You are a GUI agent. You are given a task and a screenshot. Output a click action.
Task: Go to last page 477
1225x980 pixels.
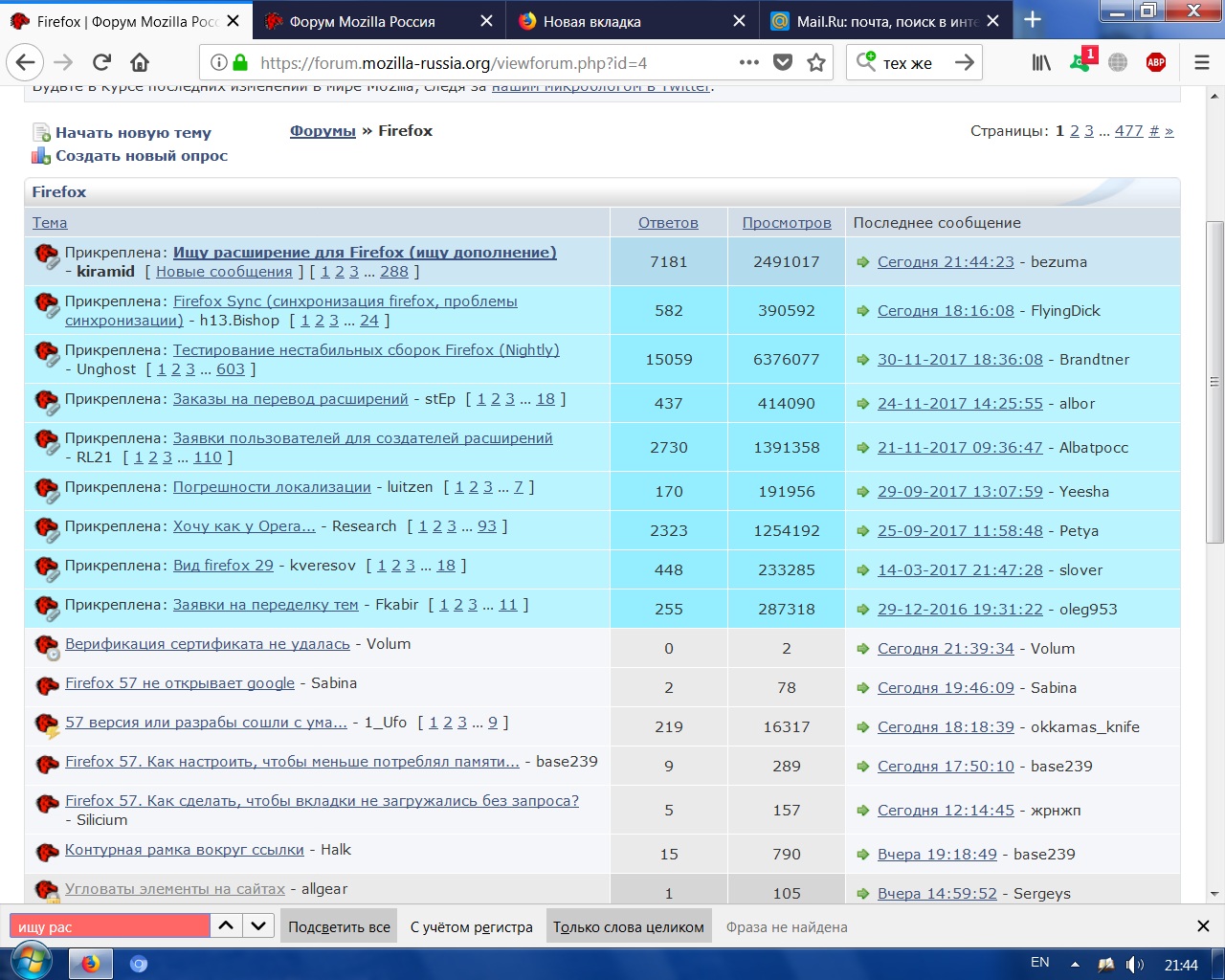point(1128,131)
